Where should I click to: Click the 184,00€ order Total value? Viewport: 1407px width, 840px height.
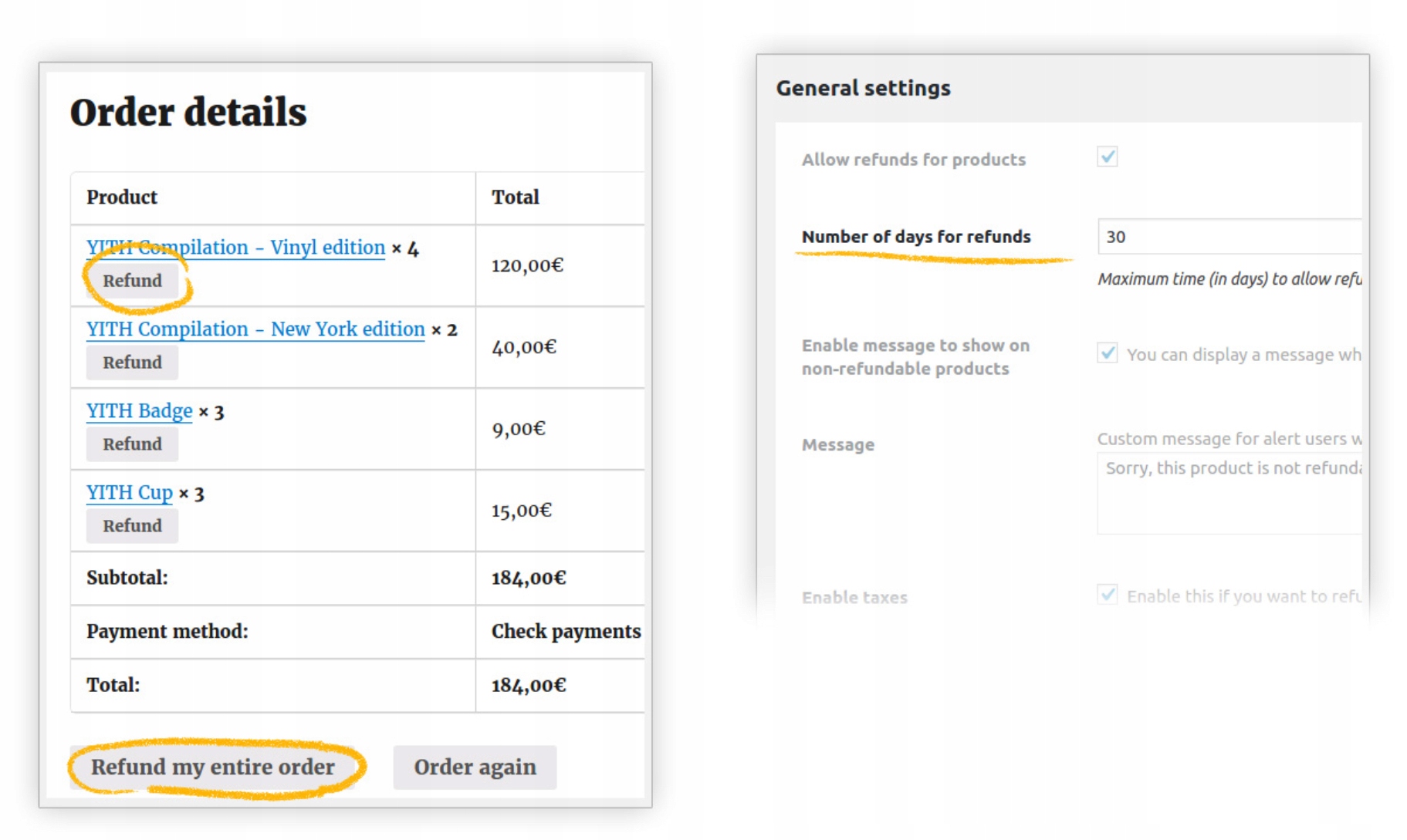point(529,685)
